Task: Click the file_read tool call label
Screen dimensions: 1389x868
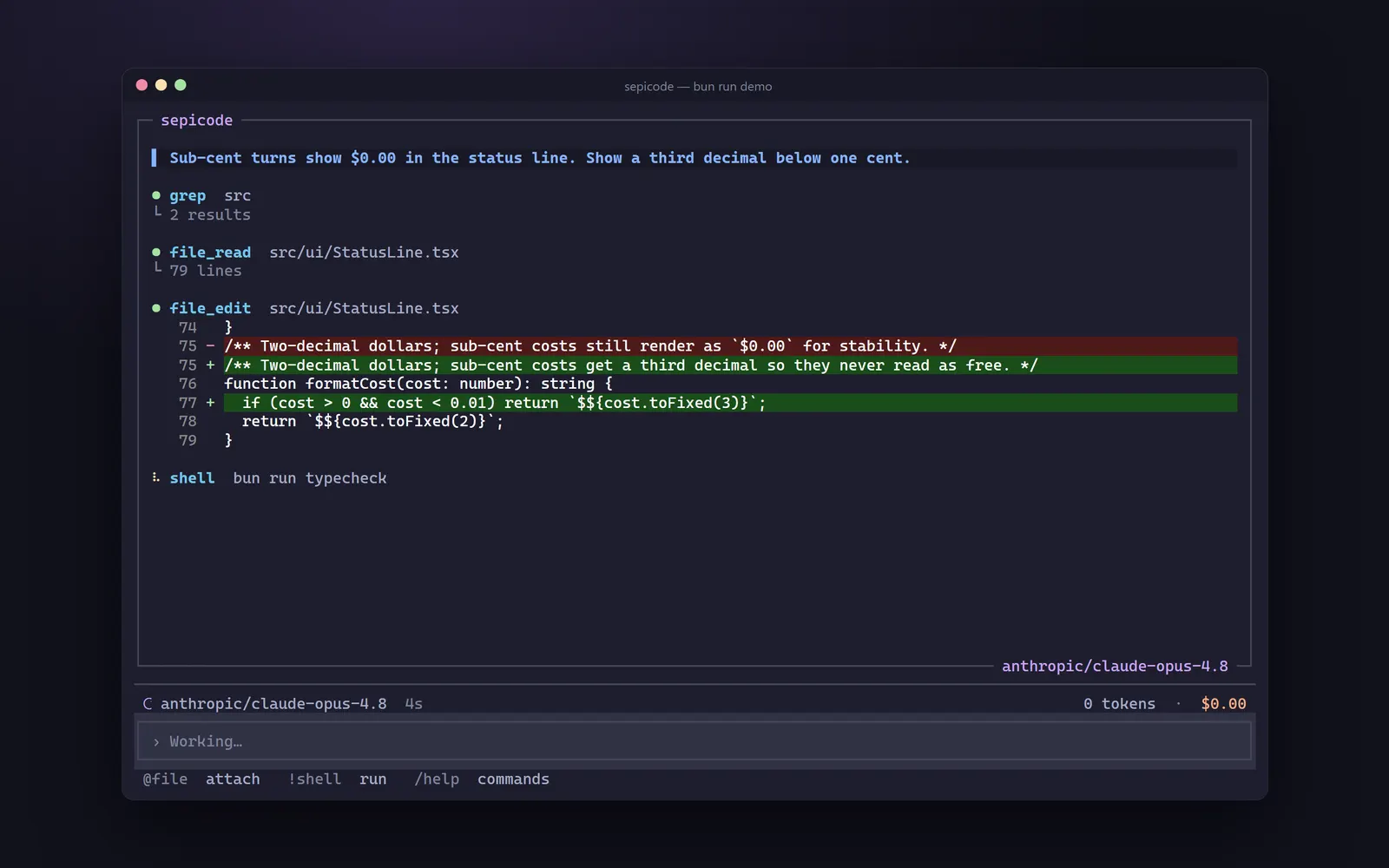Action: click(210, 252)
